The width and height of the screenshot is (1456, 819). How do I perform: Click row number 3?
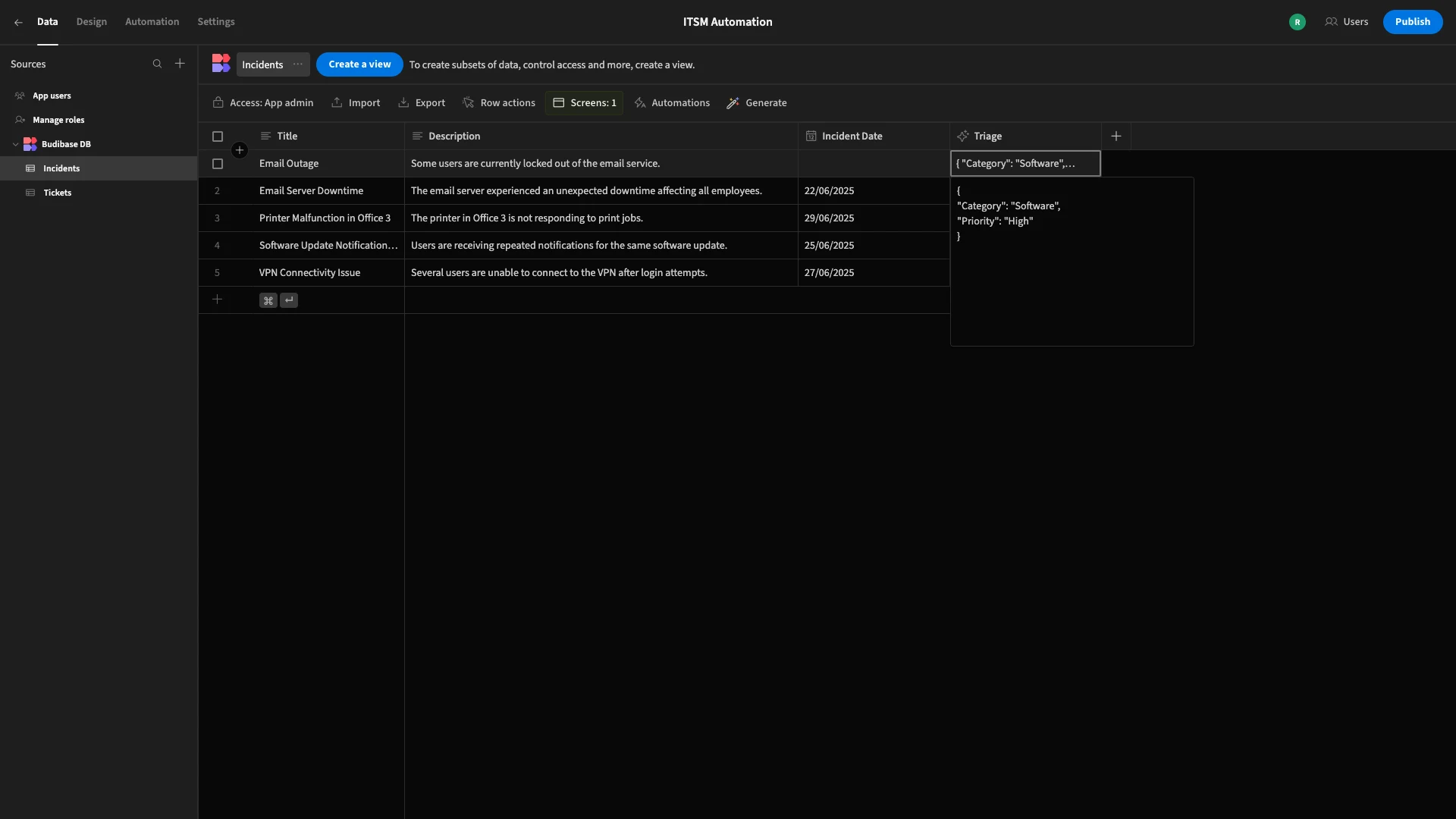point(217,218)
